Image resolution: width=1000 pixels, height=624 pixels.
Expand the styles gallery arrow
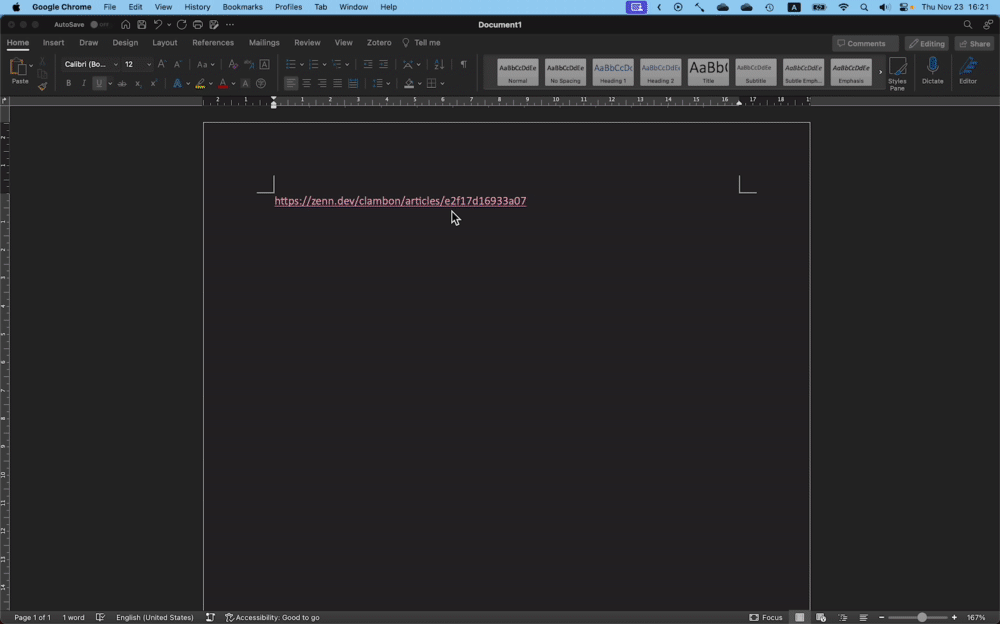coord(880,71)
